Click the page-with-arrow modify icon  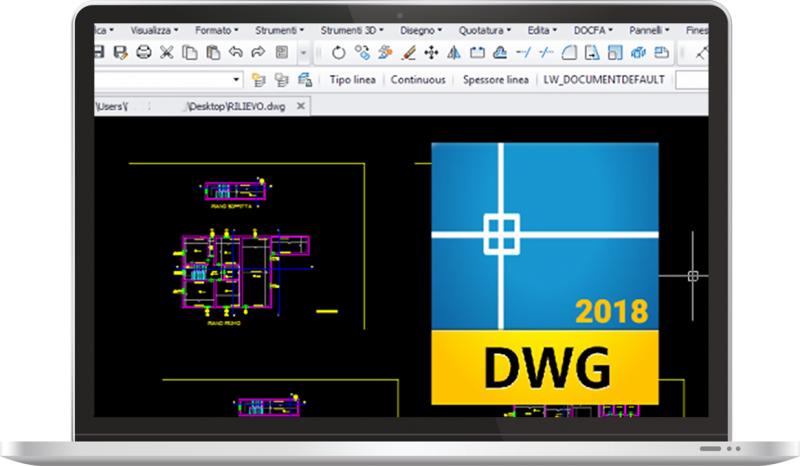(x=592, y=53)
